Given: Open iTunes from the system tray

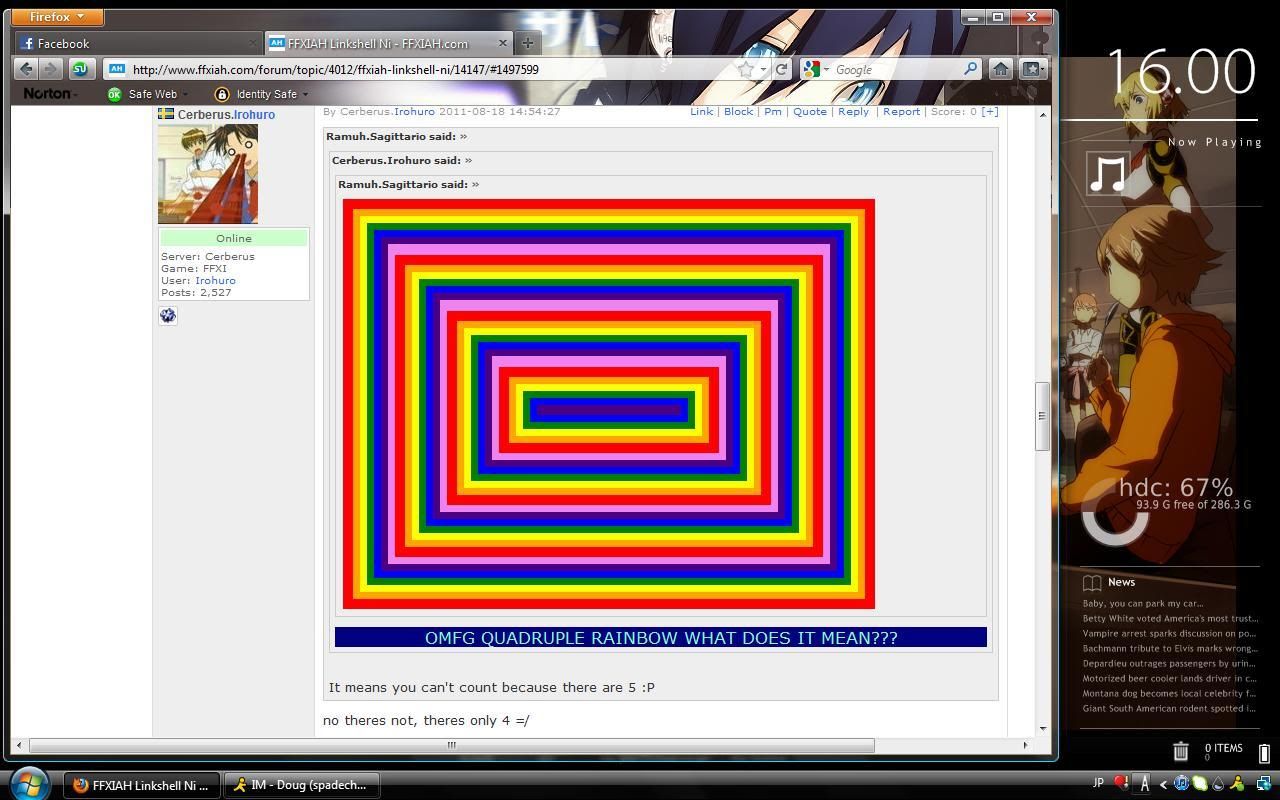Looking at the screenshot, I should click(1182, 784).
